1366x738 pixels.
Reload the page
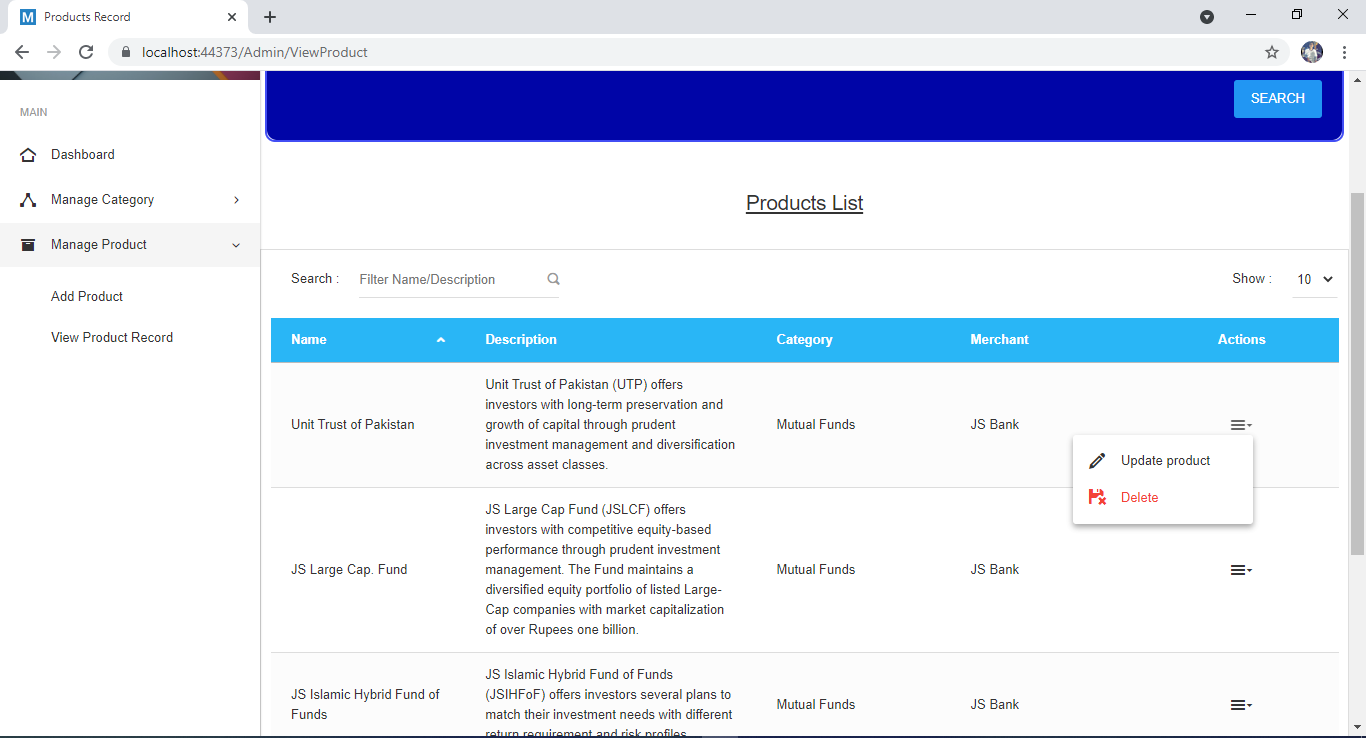pyautogui.click(x=86, y=52)
